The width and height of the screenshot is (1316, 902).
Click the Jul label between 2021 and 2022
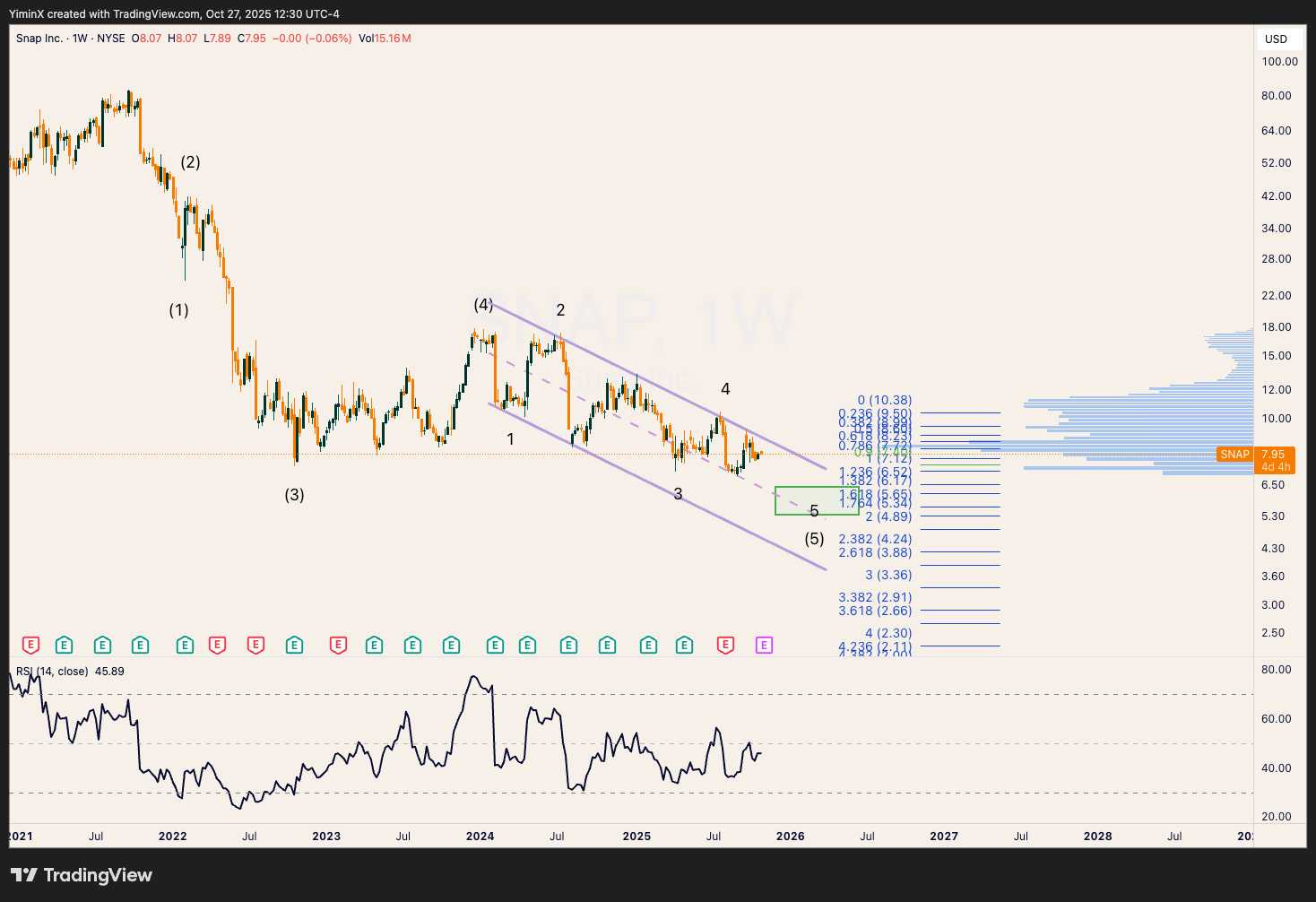pyautogui.click(x=96, y=837)
